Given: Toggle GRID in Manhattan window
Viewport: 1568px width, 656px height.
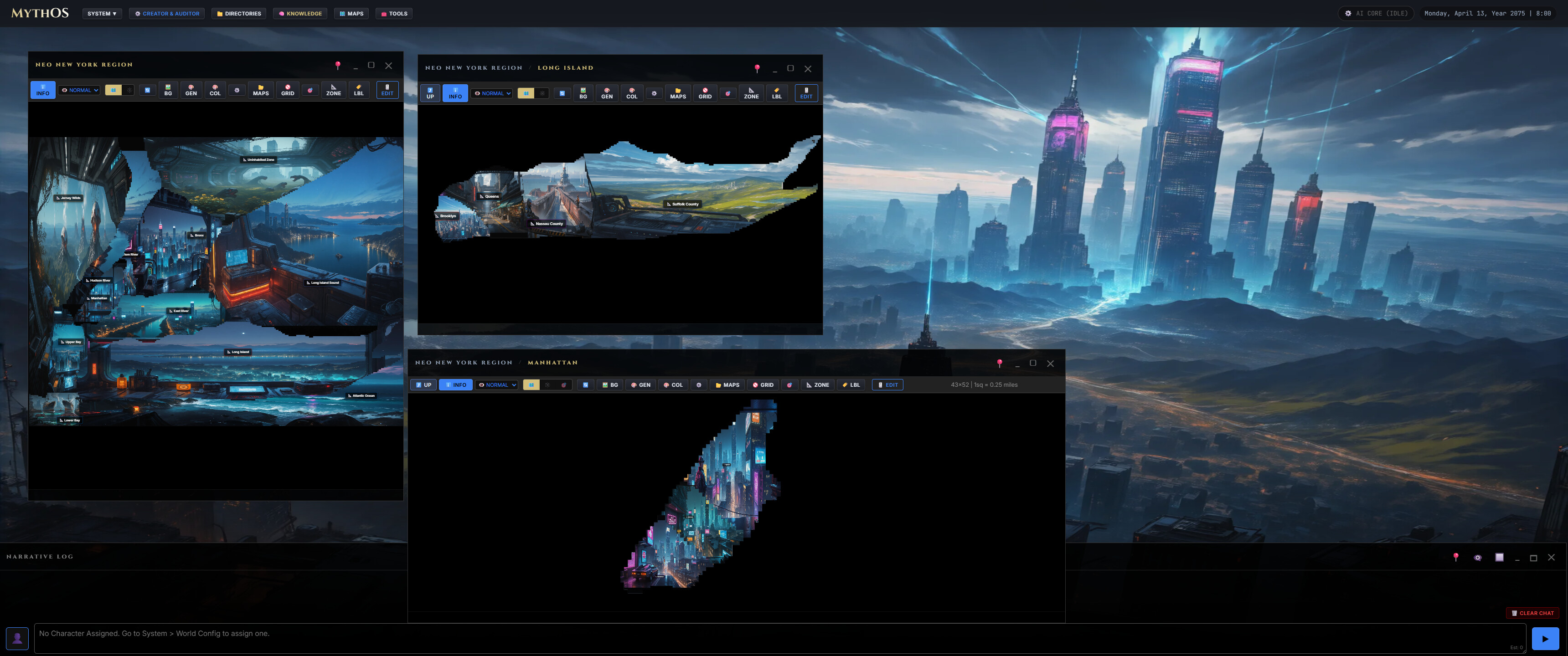Looking at the screenshot, I should tap(763, 384).
